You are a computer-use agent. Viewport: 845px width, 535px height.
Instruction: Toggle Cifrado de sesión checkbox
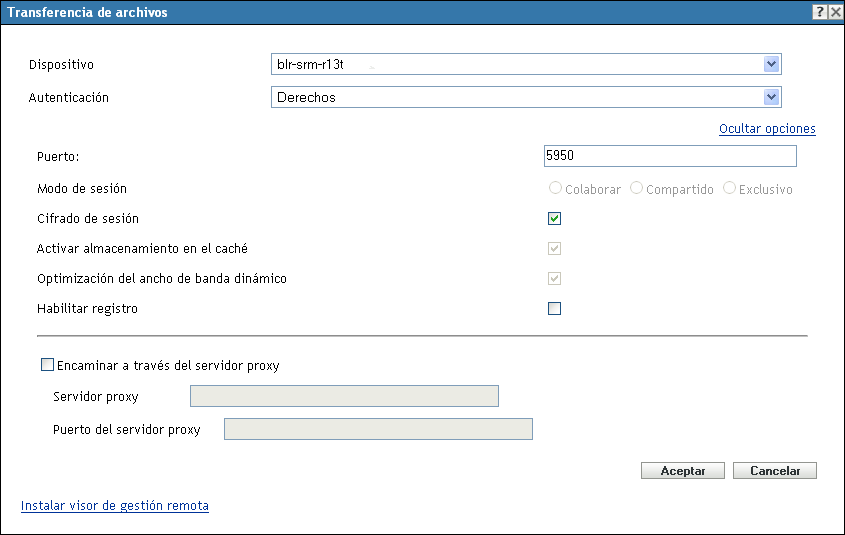[x=554, y=219]
